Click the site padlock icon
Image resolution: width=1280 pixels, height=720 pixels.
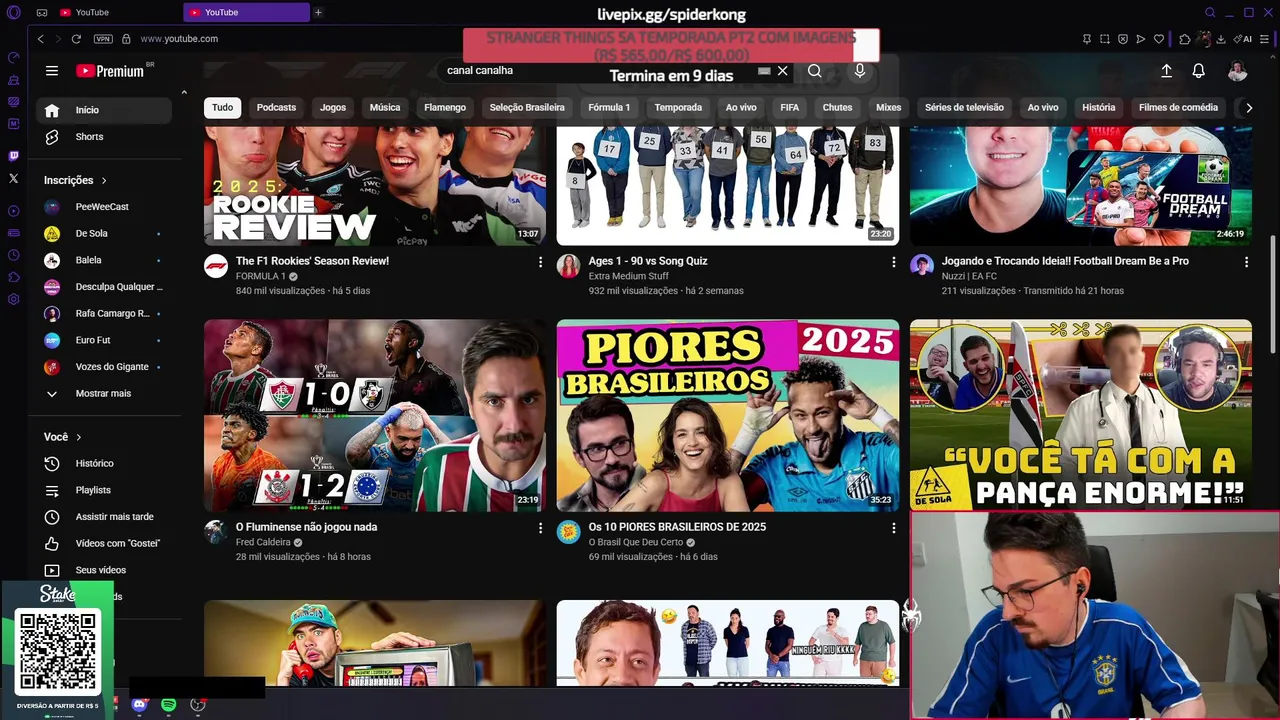coord(126,39)
